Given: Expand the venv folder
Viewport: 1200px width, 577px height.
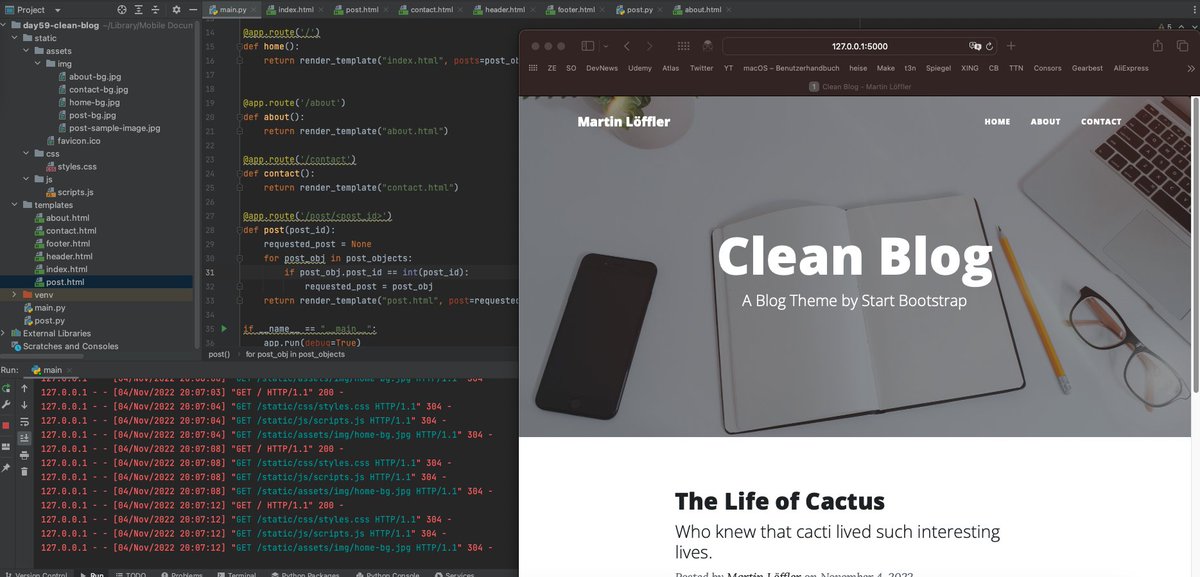Looking at the screenshot, I should pos(16,295).
